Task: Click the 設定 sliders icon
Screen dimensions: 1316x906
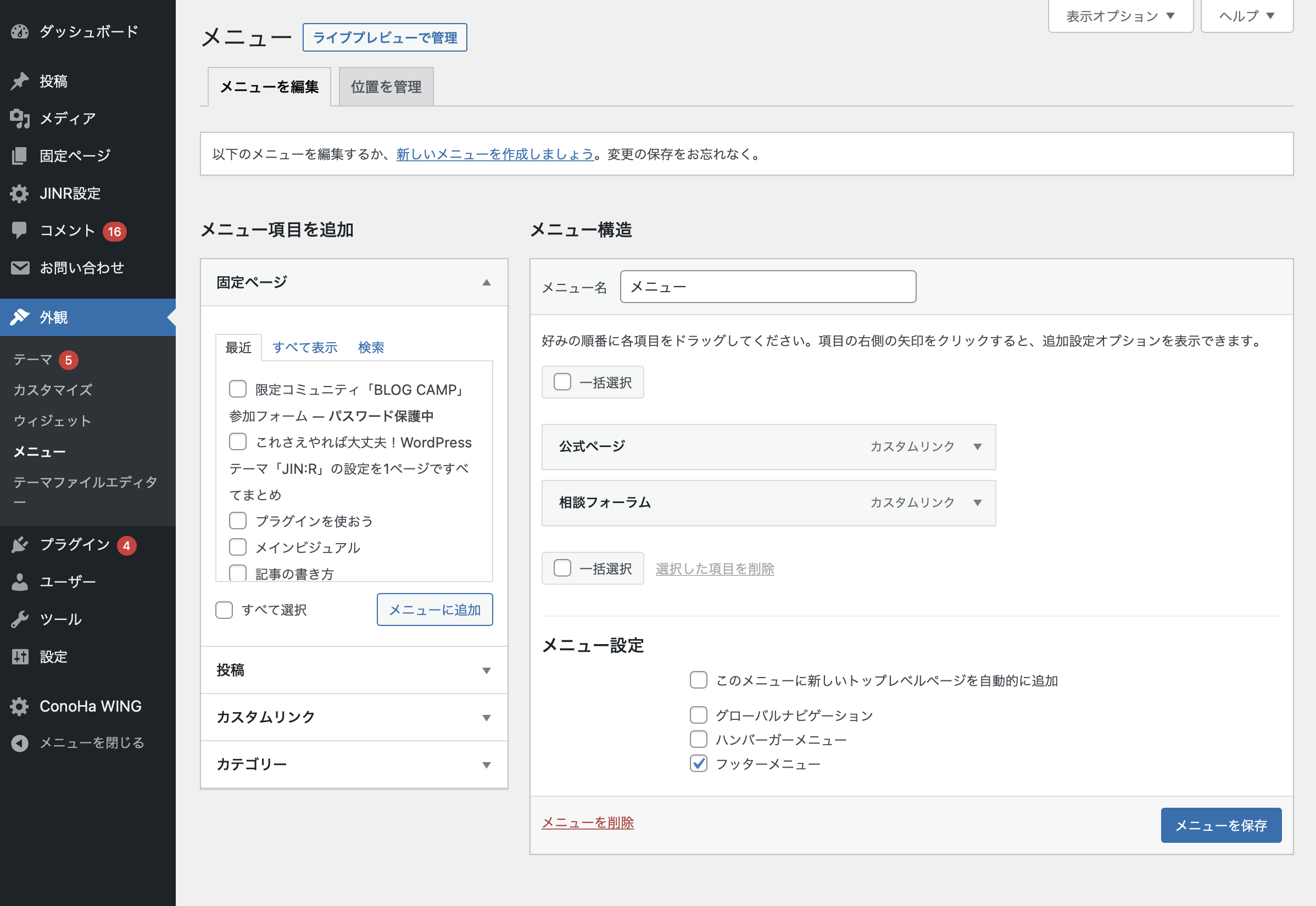Action: [x=20, y=657]
